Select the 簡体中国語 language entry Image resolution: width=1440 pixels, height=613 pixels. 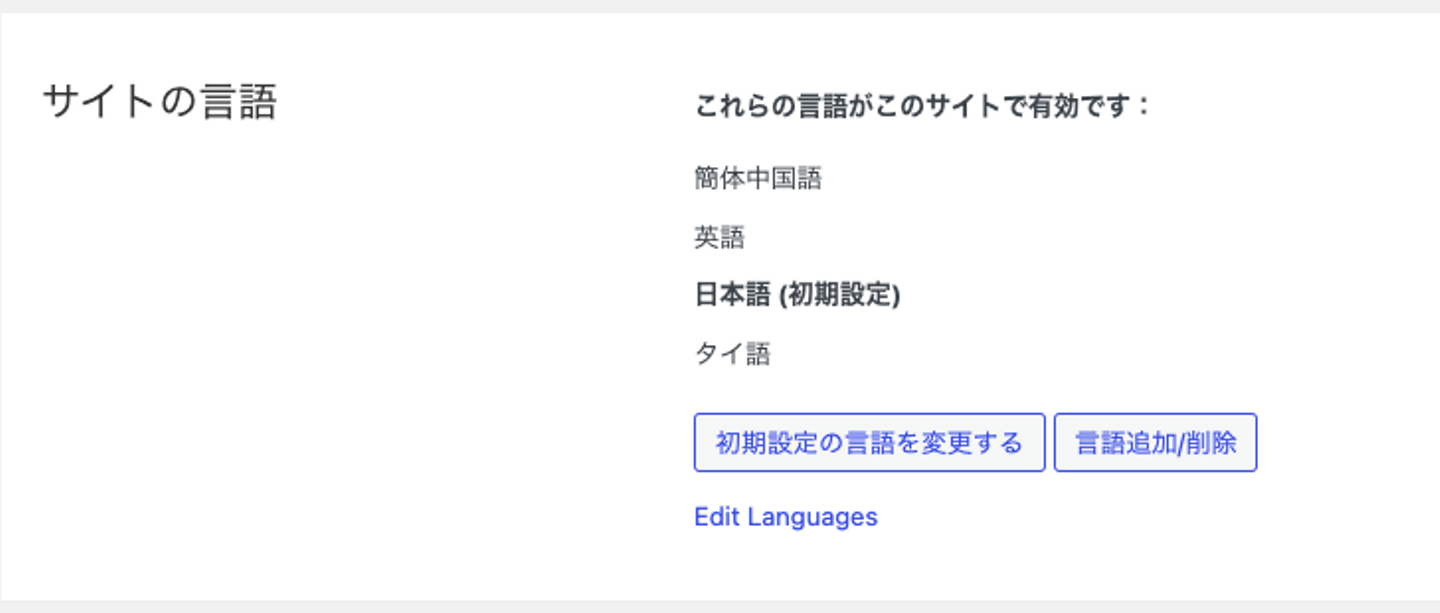pyautogui.click(x=758, y=179)
